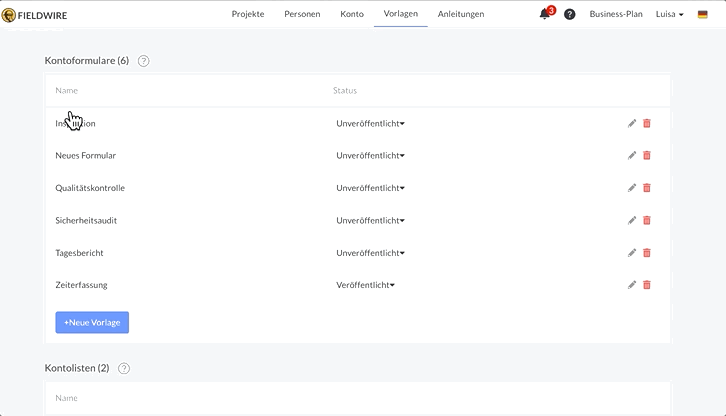Image resolution: width=726 pixels, height=416 pixels.
Task: Delete the Tagesbericht form
Action: (x=647, y=253)
